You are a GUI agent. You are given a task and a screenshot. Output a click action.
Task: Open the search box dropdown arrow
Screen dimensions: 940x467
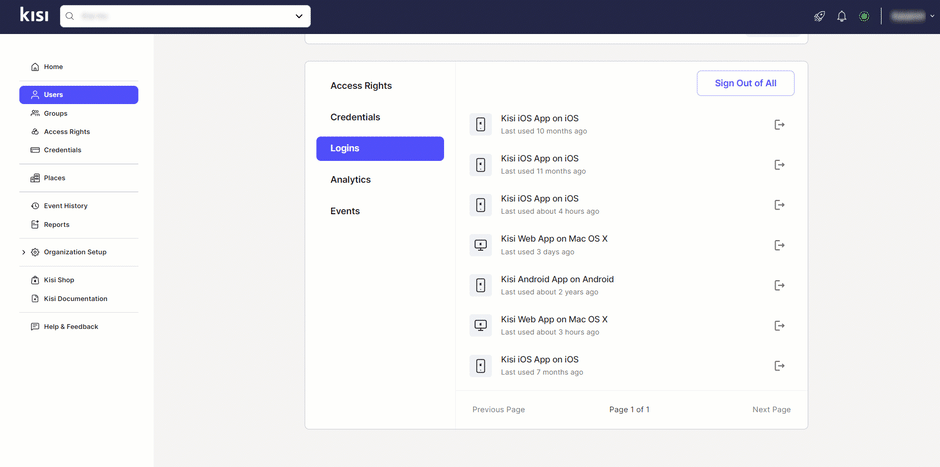[x=299, y=17]
